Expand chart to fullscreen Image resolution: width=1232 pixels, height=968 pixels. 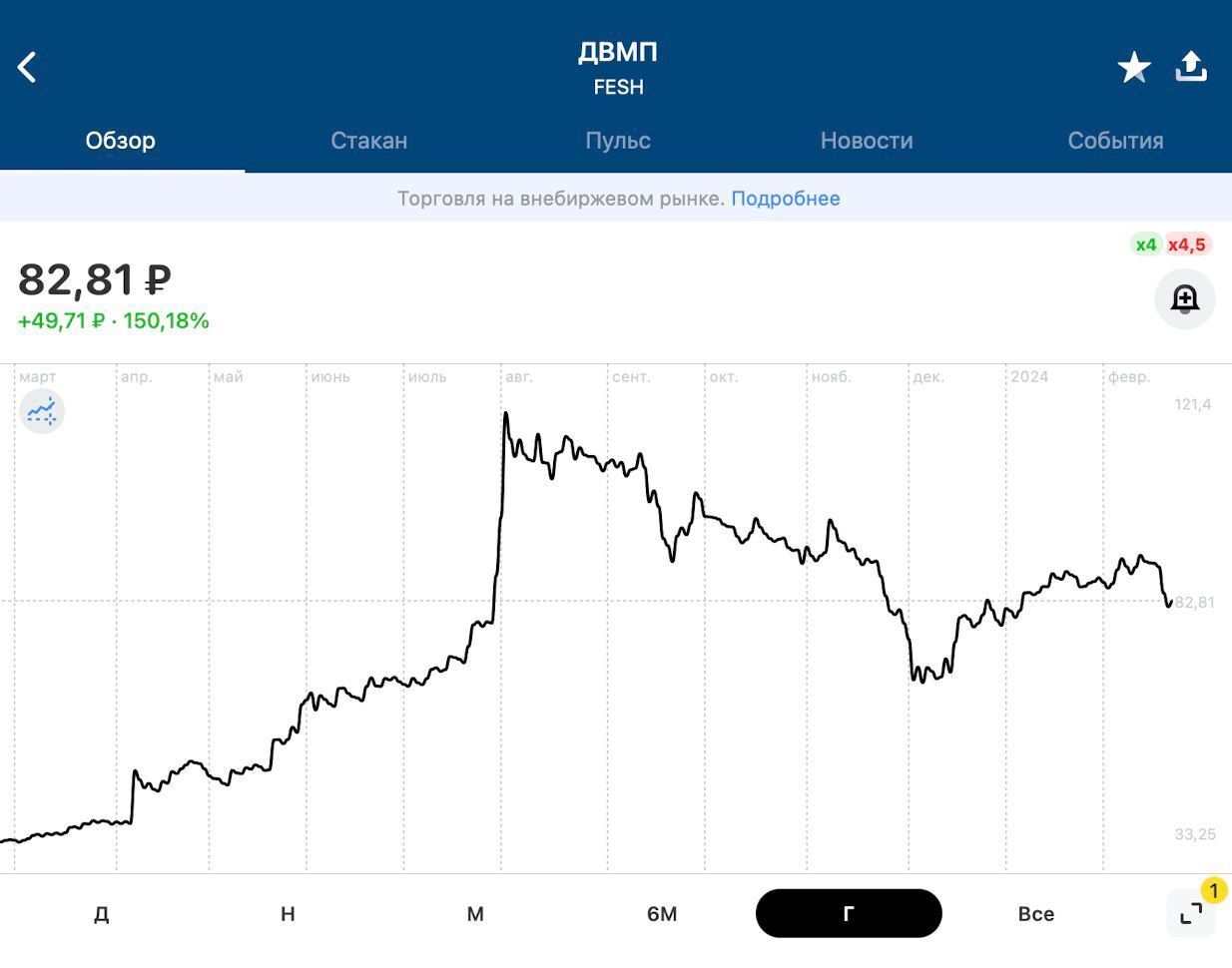1191,913
